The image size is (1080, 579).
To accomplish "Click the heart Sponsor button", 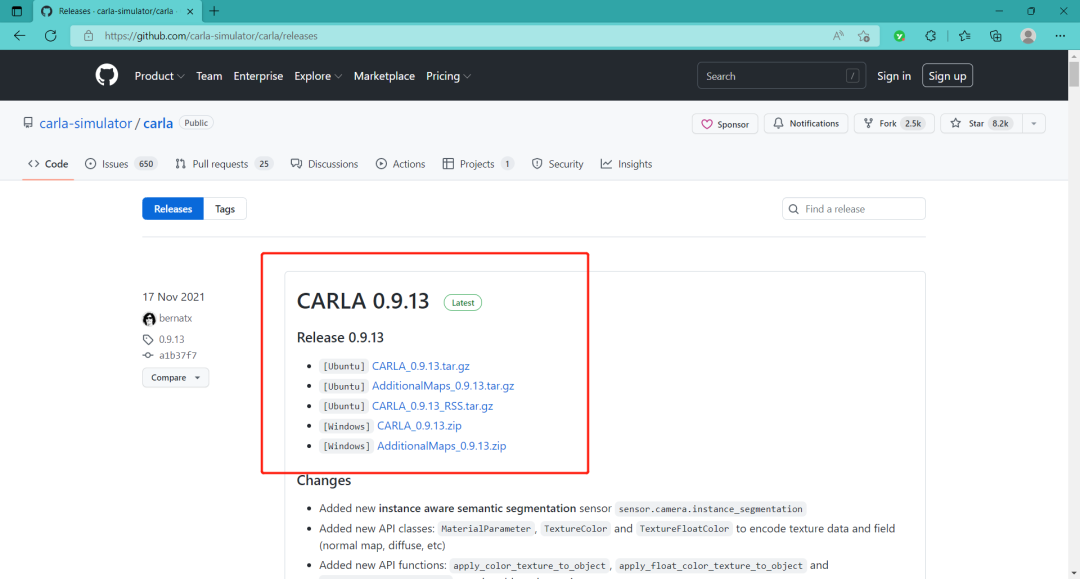I will coord(725,124).
